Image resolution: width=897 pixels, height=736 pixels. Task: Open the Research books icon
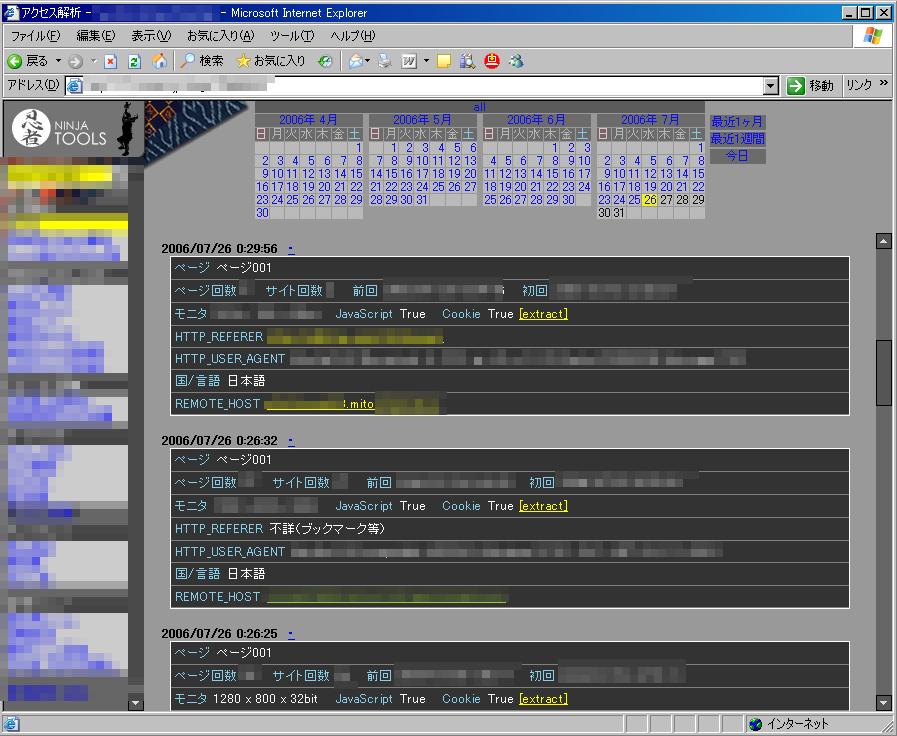[467, 61]
